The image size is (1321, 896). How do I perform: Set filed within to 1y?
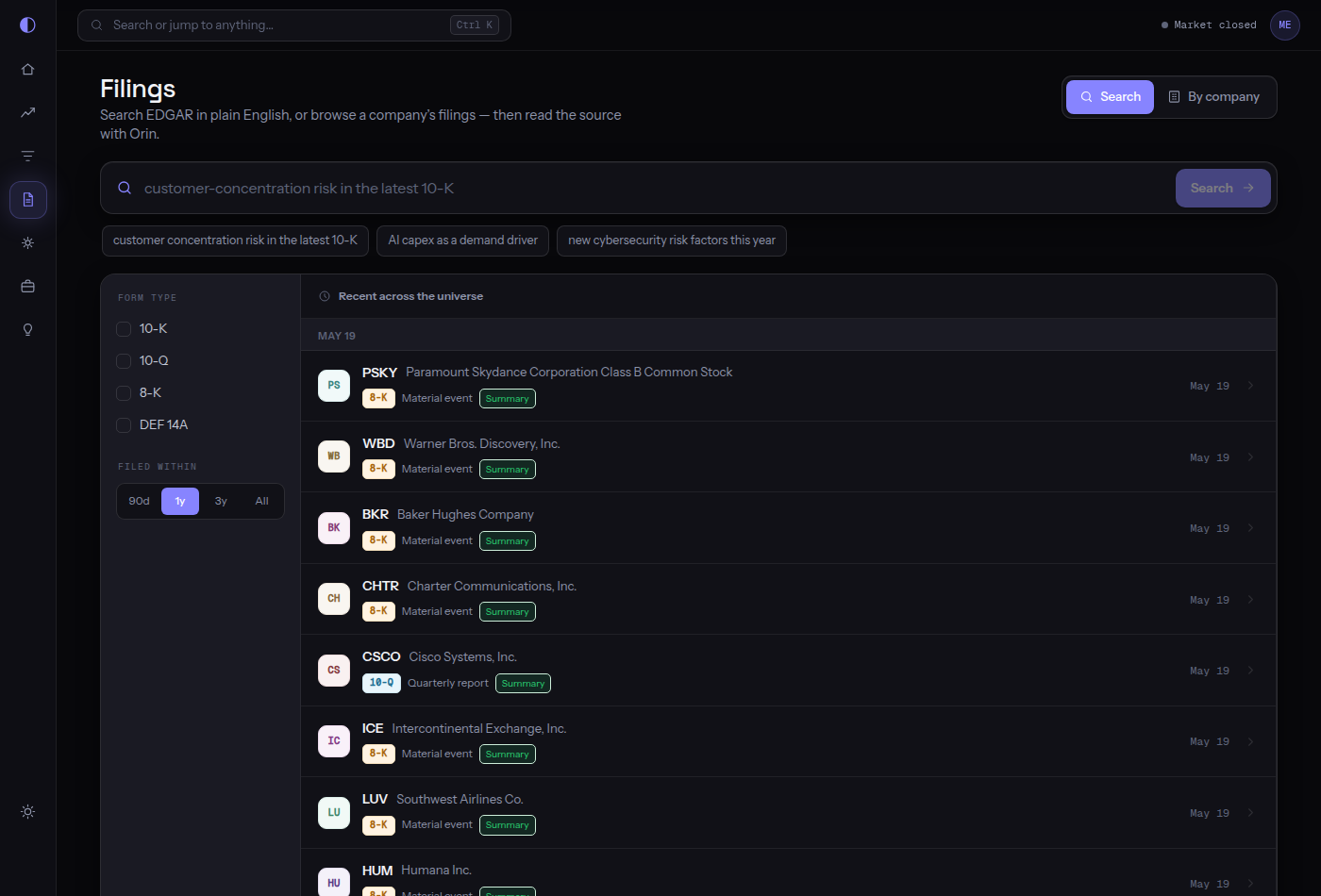click(x=180, y=501)
